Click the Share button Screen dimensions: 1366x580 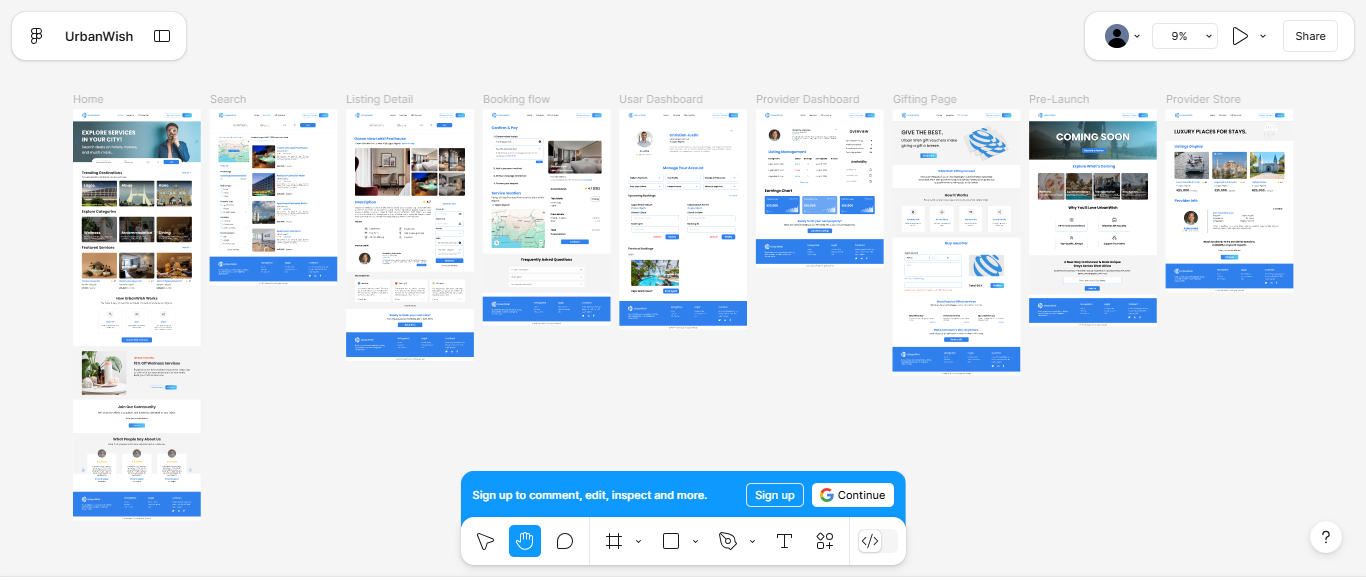coord(1310,36)
